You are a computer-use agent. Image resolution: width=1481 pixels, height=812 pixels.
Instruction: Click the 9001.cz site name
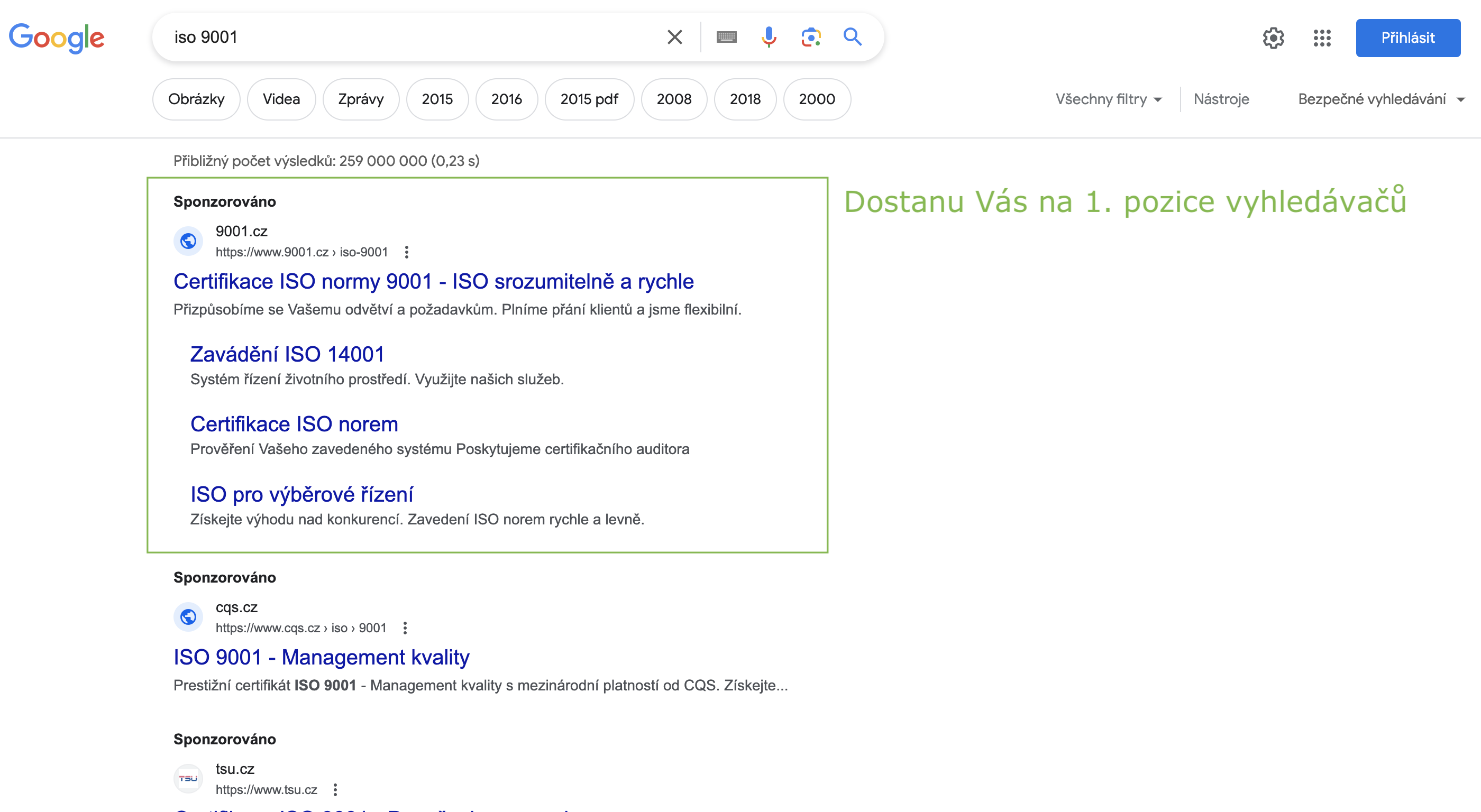click(242, 231)
